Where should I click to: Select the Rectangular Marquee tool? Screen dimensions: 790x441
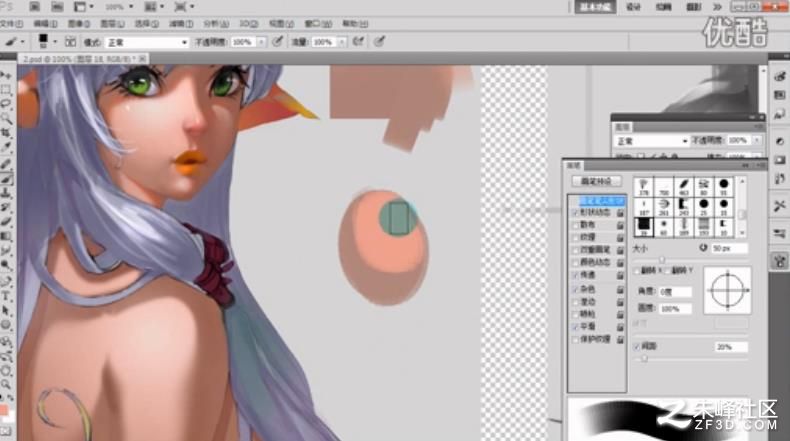click(6, 90)
